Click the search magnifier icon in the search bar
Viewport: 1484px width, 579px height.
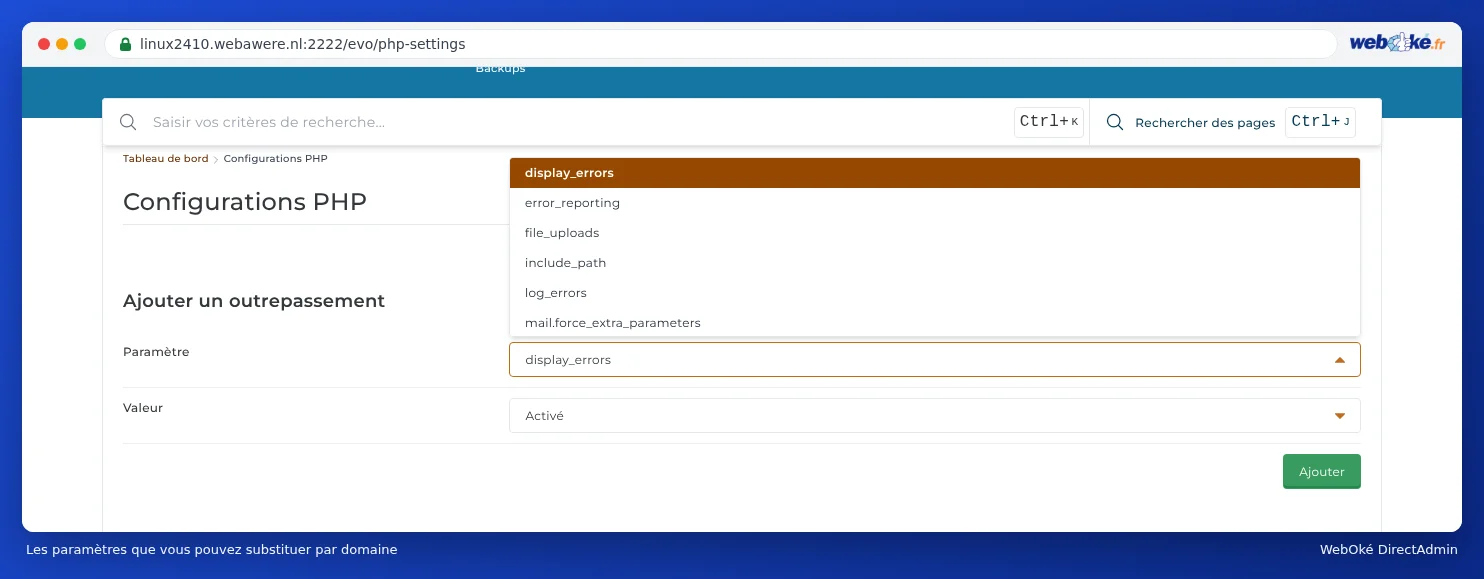click(x=128, y=122)
